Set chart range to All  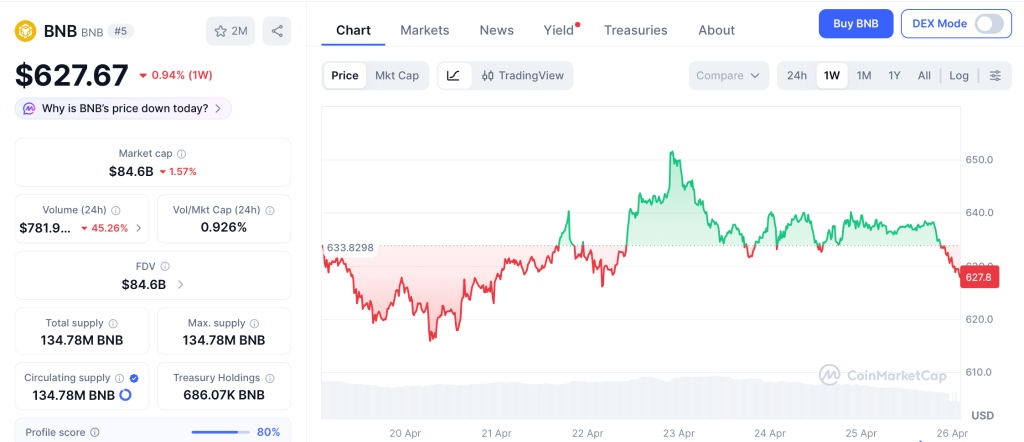(924, 76)
